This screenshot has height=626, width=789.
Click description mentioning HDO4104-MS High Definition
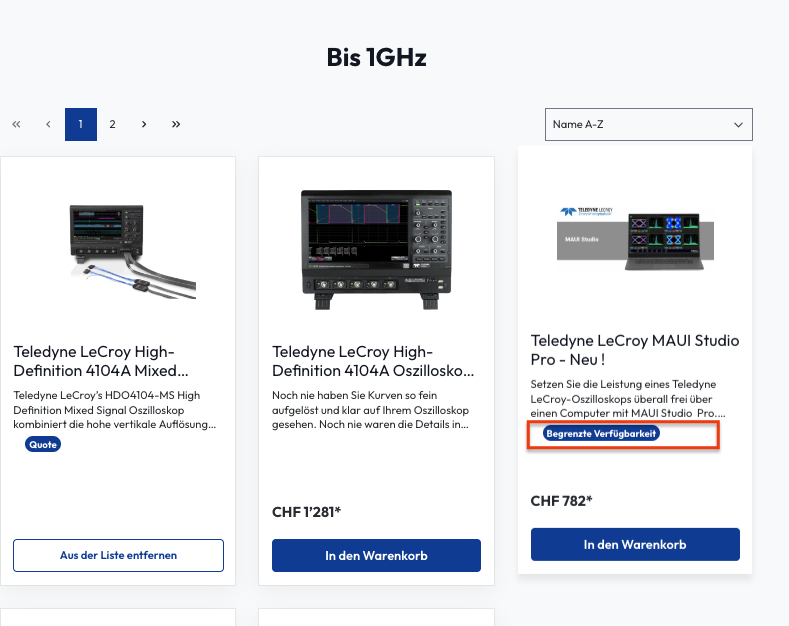click(115, 410)
